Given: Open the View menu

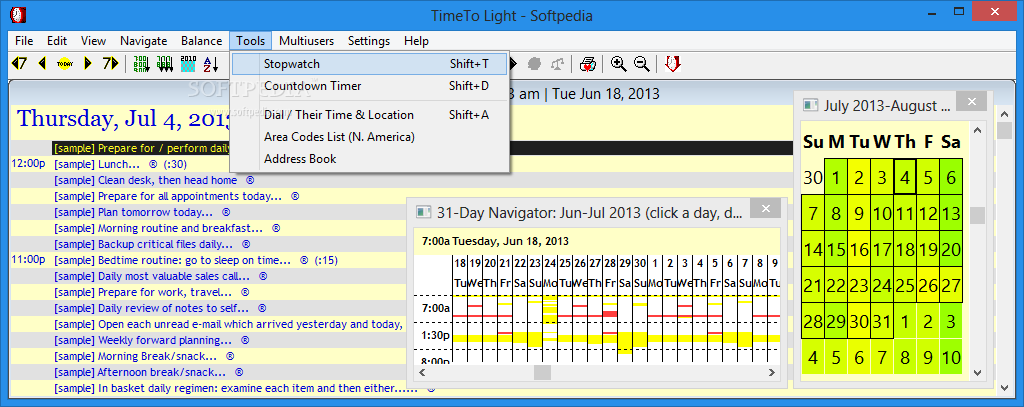Looking at the screenshot, I should (93, 41).
